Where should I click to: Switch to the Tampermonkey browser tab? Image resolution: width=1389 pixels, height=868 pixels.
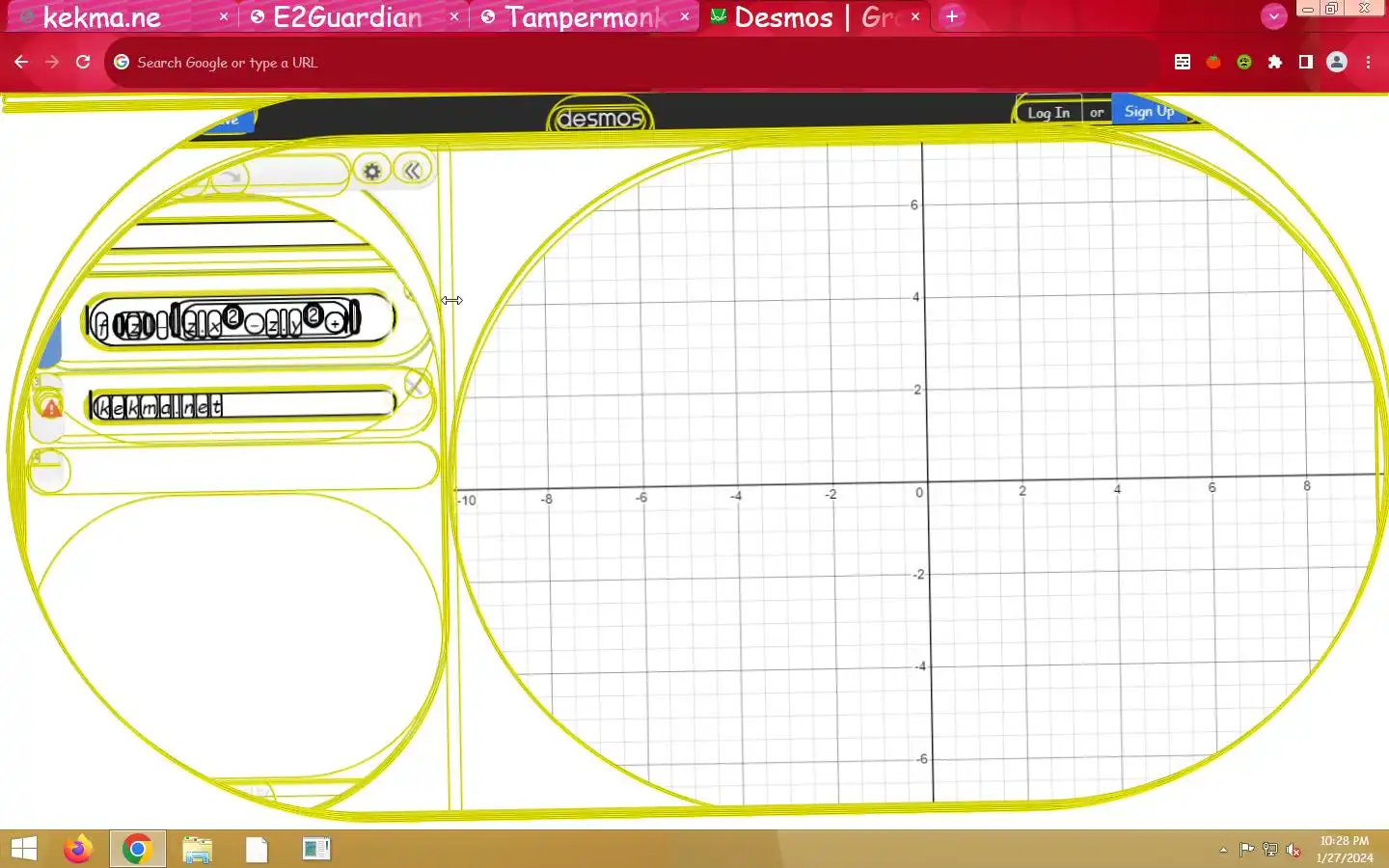pyautogui.click(x=585, y=16)
